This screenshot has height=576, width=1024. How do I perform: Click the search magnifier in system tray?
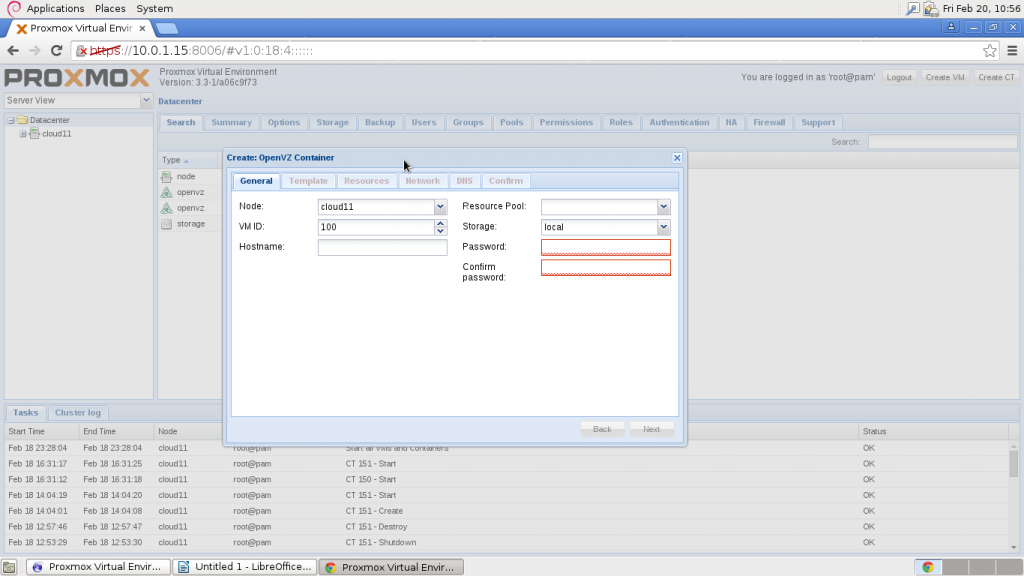[x=912, y=8]
